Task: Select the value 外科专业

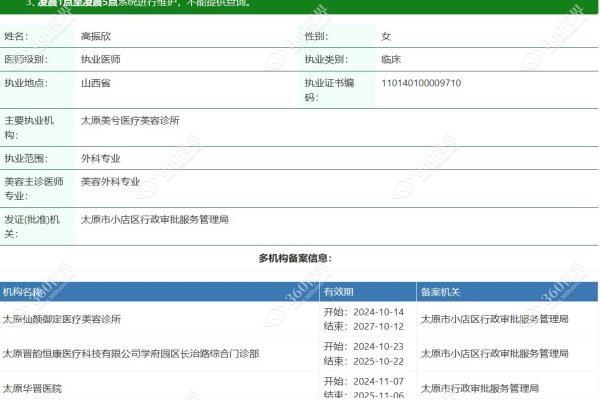Action: click(101, 158)
